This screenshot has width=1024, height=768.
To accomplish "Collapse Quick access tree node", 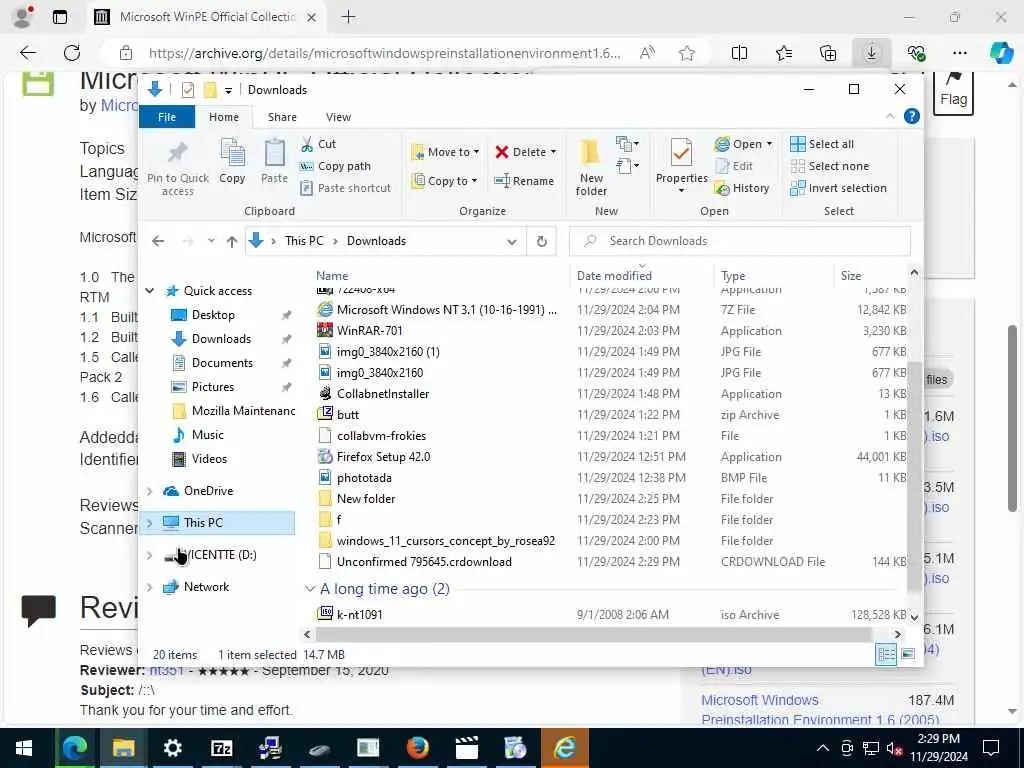I will [x=150, y=291].
